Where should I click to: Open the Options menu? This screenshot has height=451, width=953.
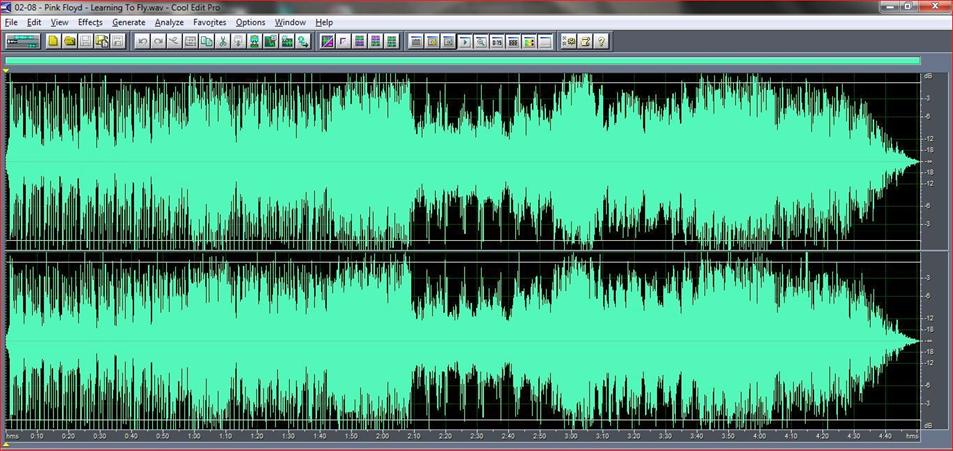(250, 22)
